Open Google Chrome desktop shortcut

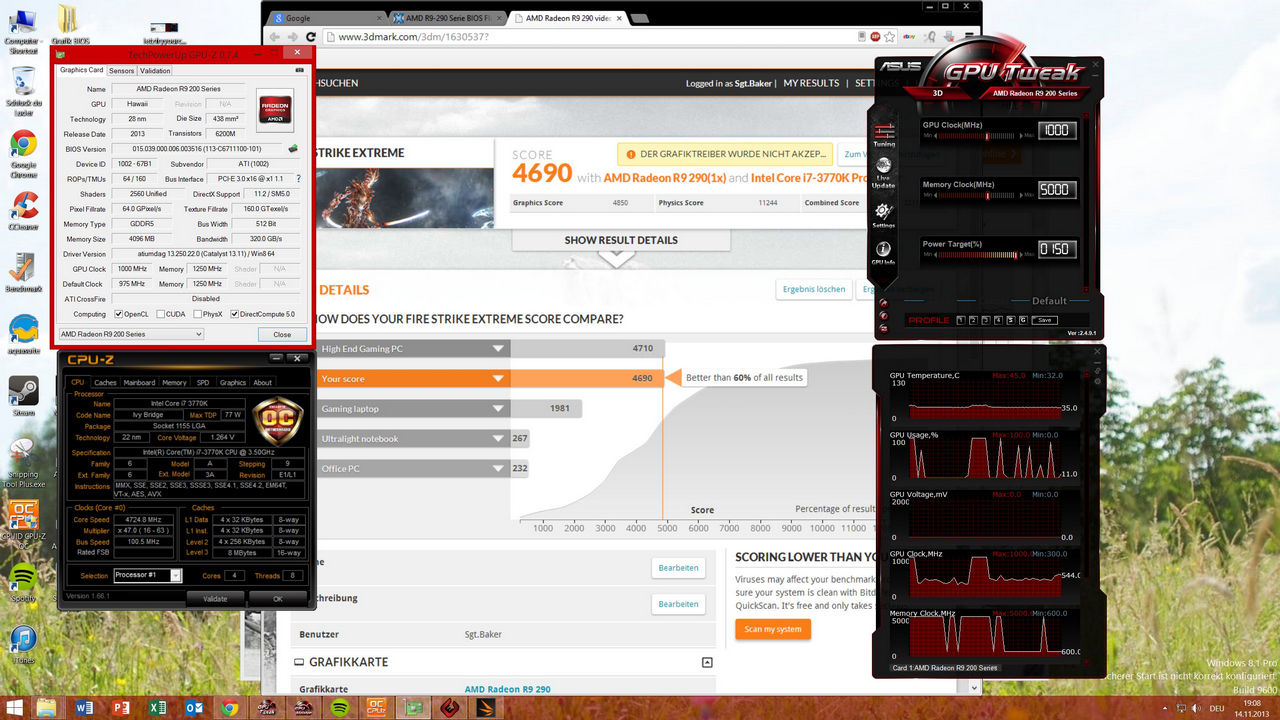(23, 151)
